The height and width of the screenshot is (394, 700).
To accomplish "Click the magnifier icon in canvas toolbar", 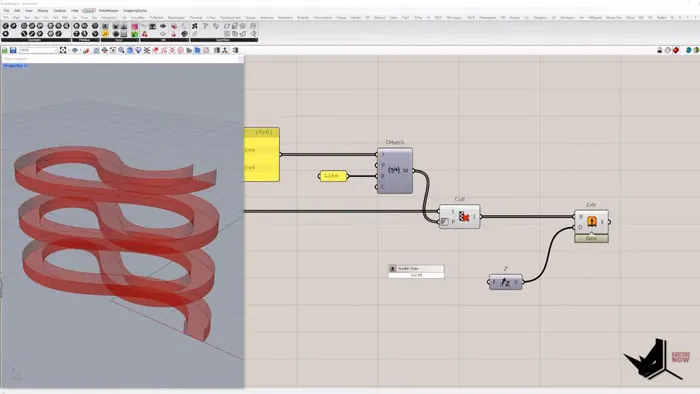I will tap(121, 50).
